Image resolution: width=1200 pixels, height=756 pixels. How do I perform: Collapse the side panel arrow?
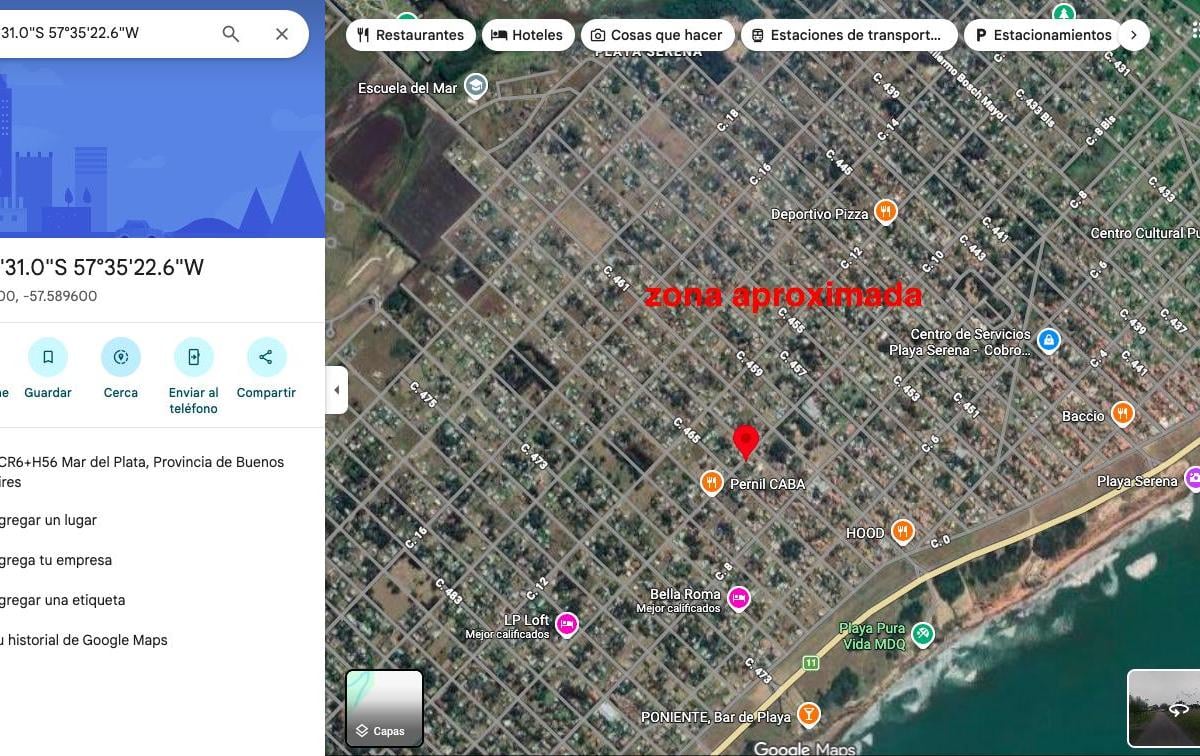(337, 390)
